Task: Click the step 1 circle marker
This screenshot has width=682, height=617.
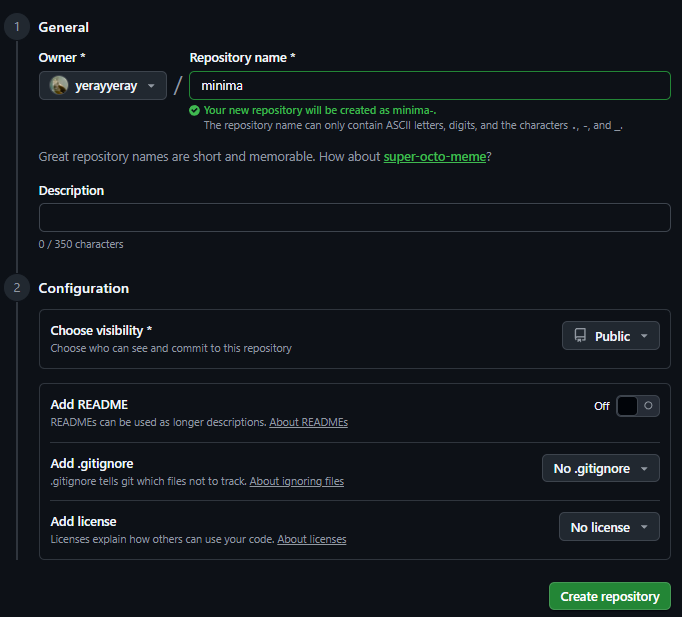Action: (x=16, y=27)
